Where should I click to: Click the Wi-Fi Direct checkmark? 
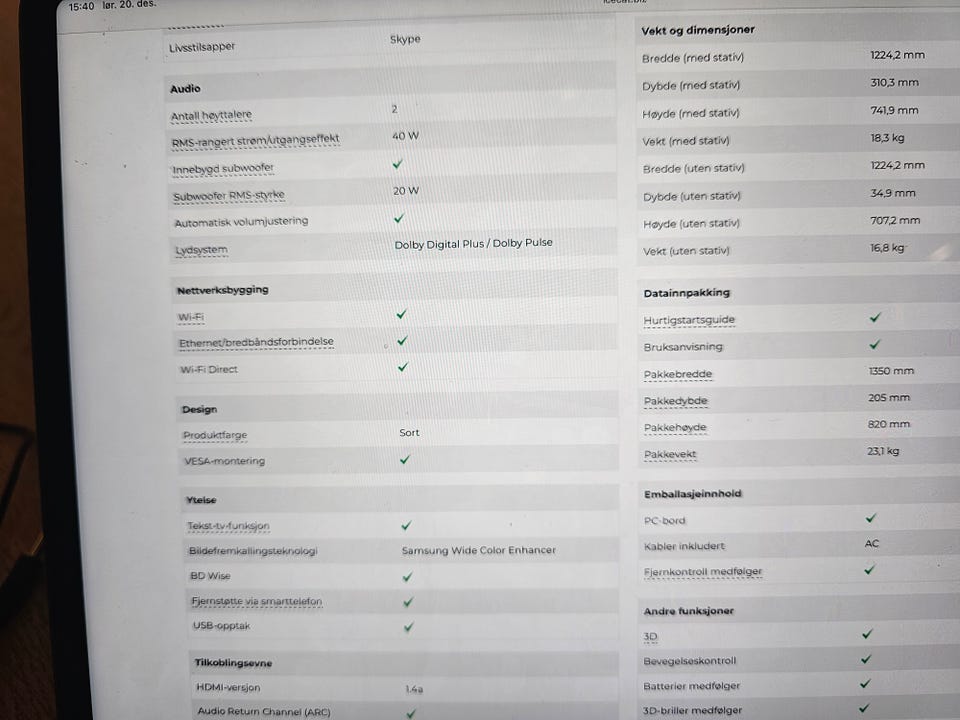click(x=403, y=367)
